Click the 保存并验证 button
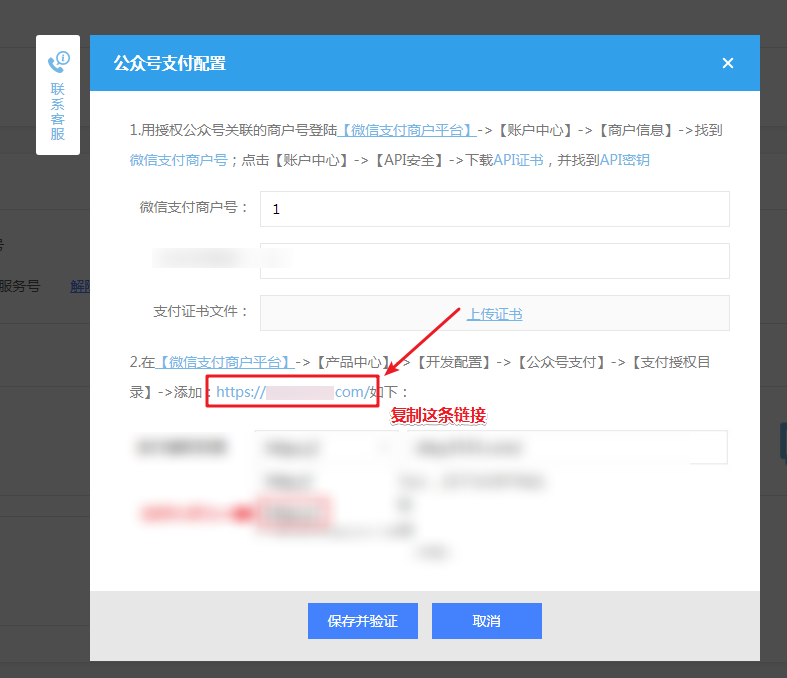This screenshot has width=787, height=678. coord(362,621)
